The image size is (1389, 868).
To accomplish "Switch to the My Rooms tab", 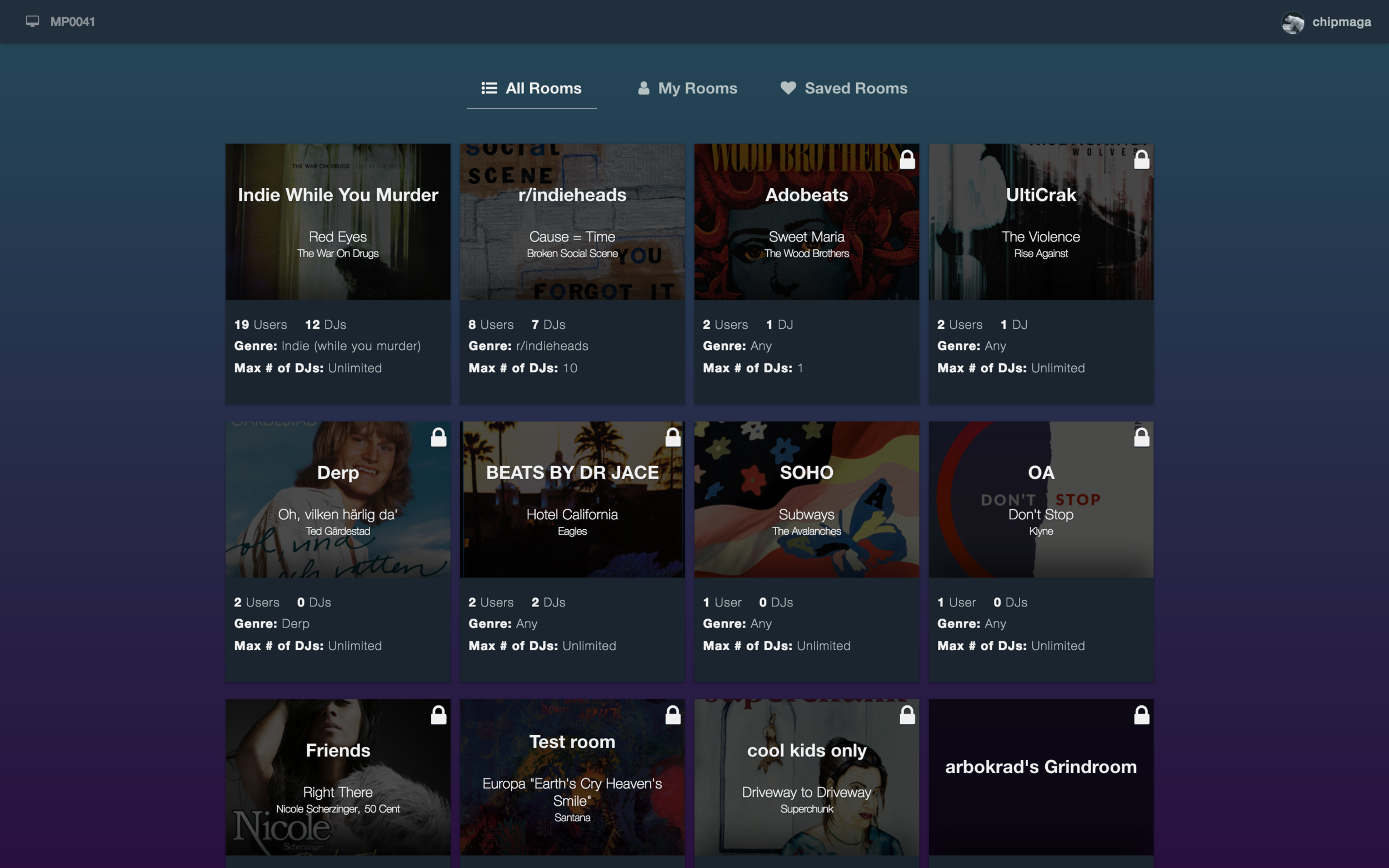I will [x=687, y=88].
